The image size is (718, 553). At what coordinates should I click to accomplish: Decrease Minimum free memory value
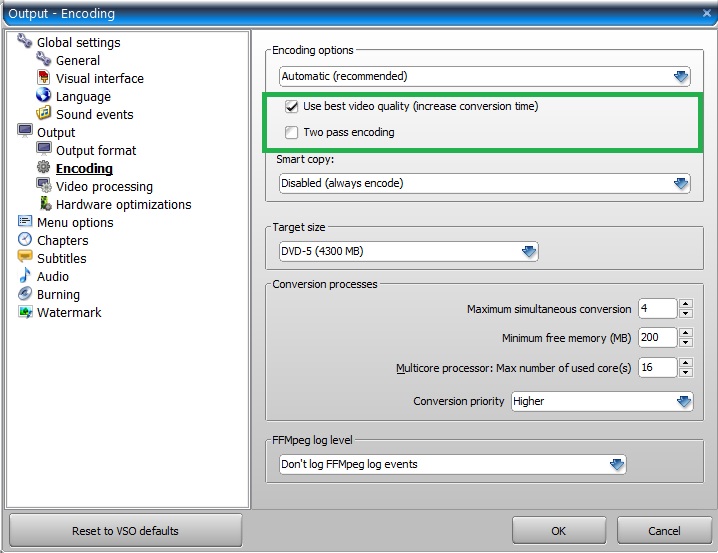685,342
